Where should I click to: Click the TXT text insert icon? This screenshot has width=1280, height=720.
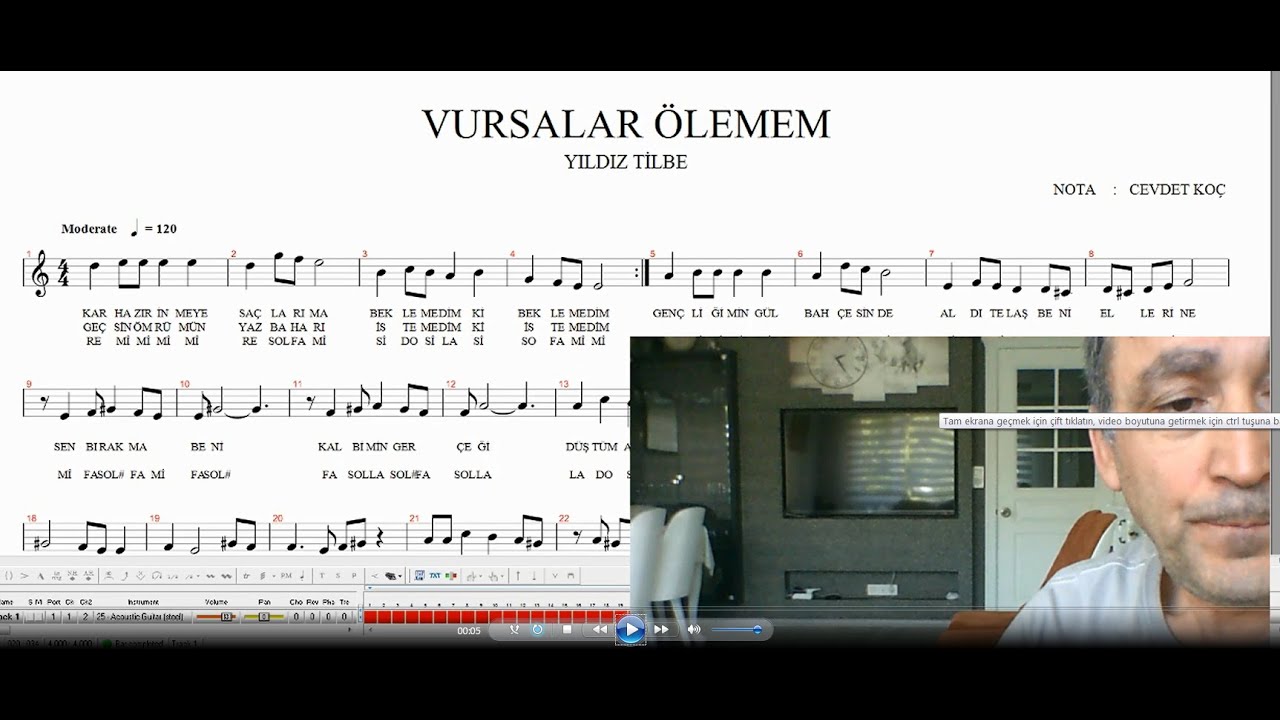[435, 576]
